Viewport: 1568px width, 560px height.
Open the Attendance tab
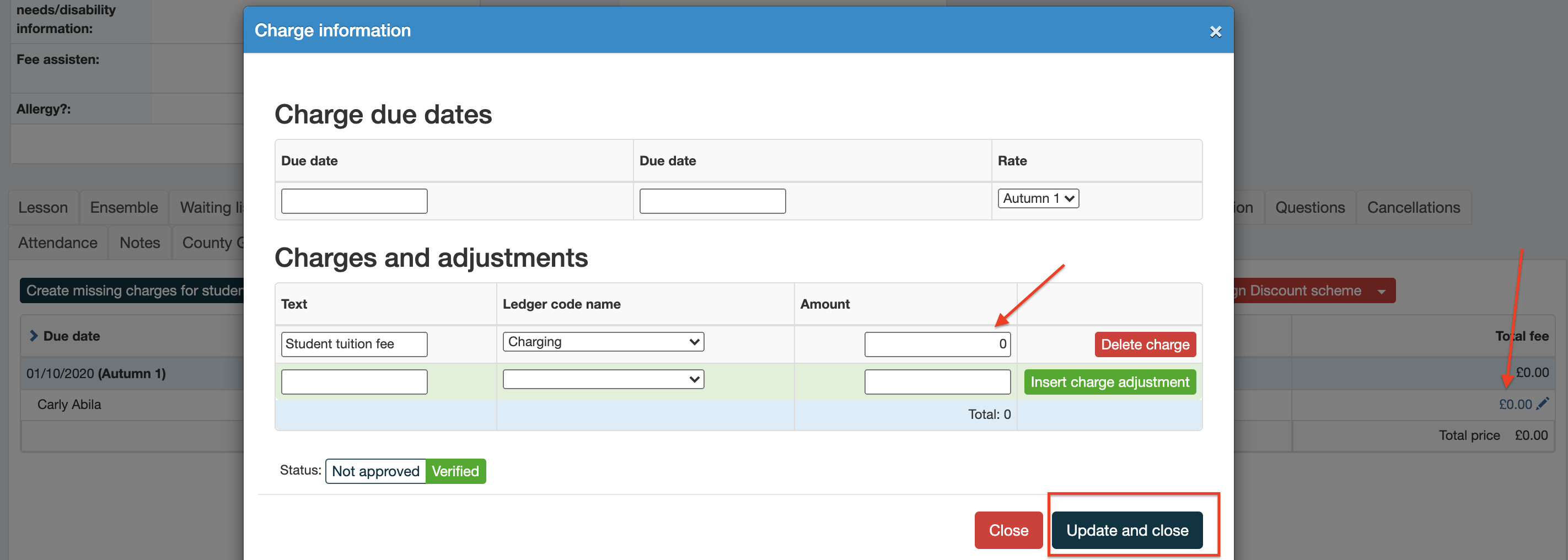tap(58, 243)
